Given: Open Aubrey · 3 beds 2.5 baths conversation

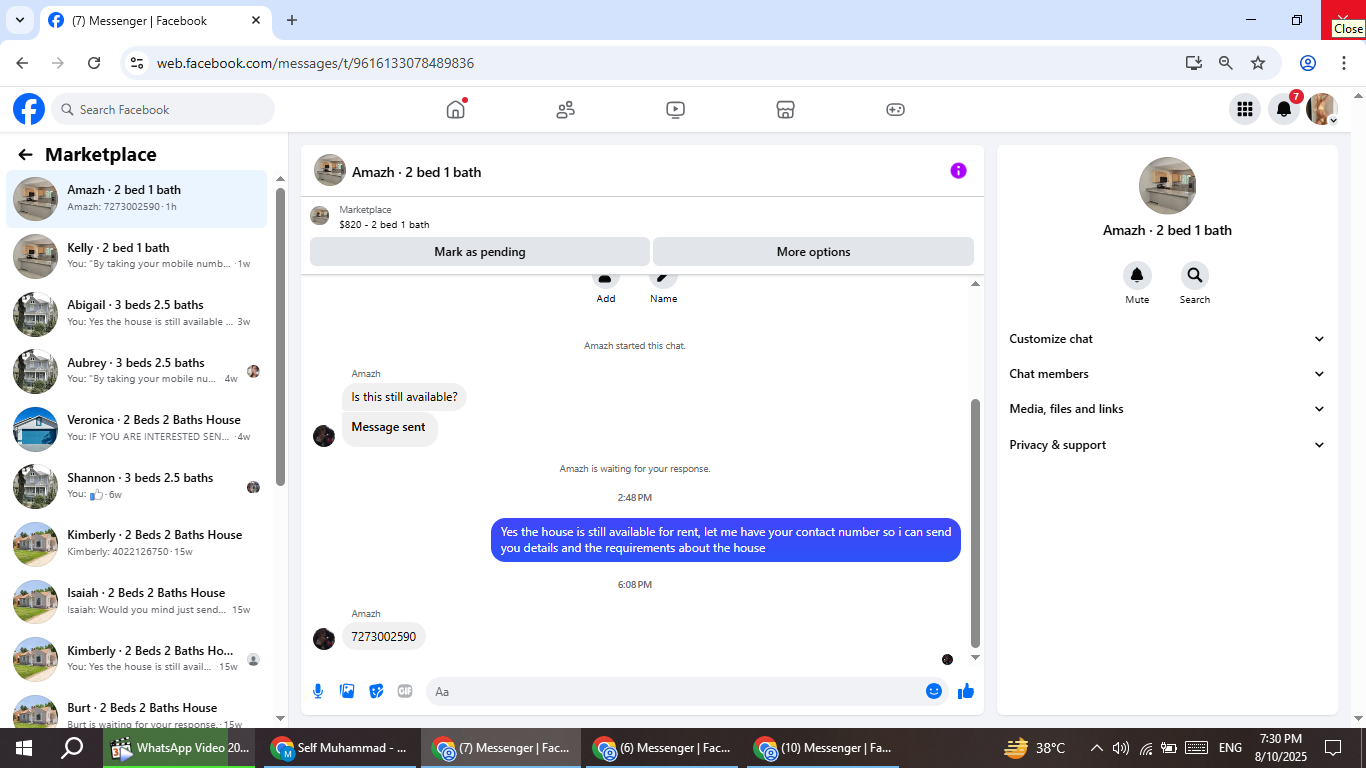Looking at the screenshot, I should pos(137,371).
